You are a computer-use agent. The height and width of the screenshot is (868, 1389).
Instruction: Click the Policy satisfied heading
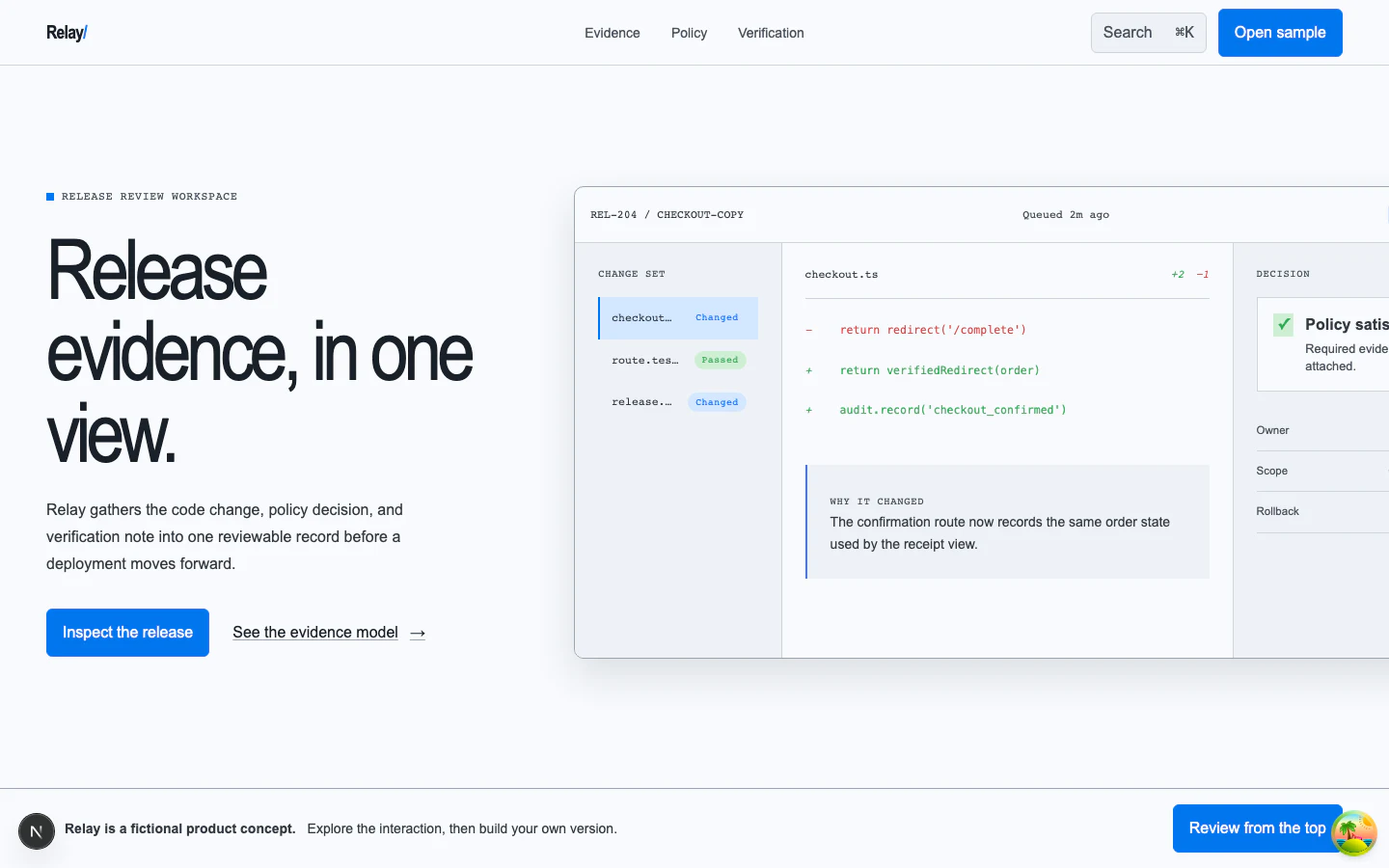[x=1347, y=325]
